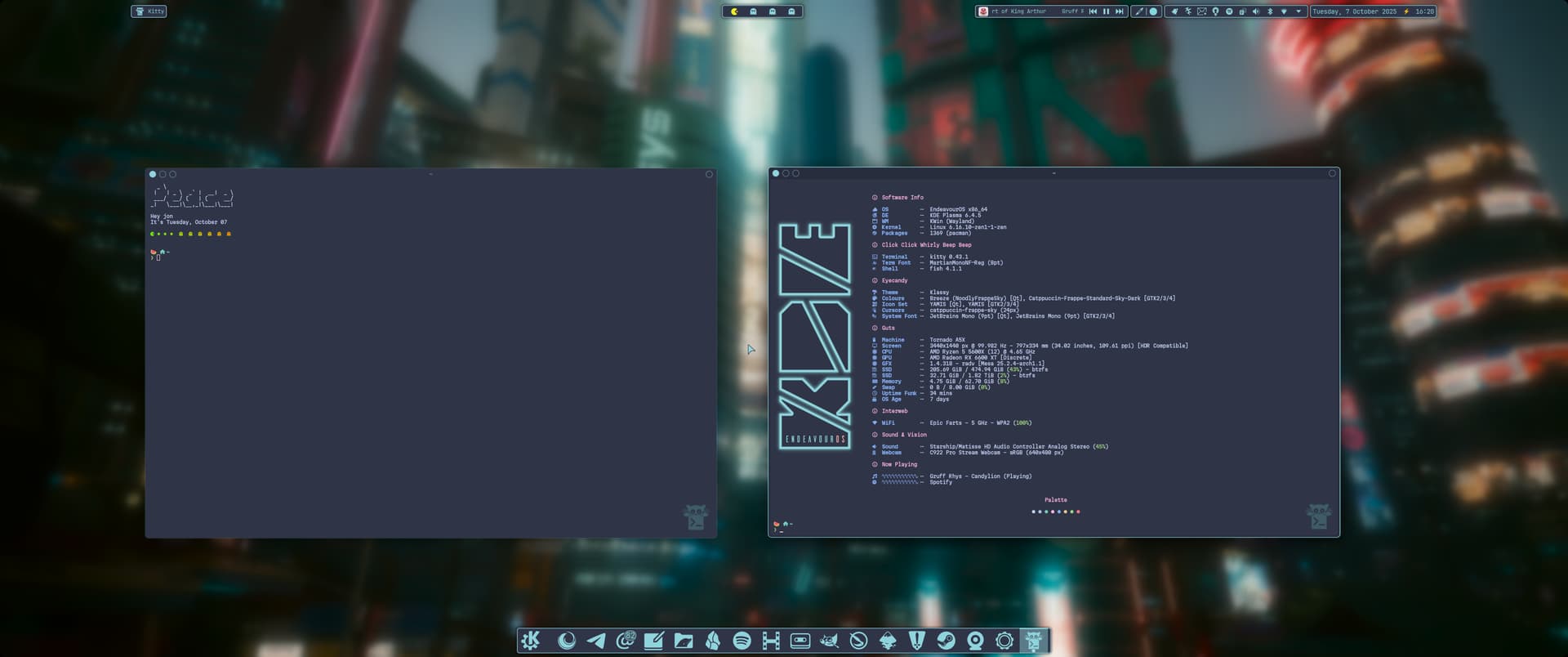Image resolution: width=1568 pixels, height=657 pixels.
Task: Expand hidden system tray icons arrow
Action: pyautogui.click(x=1298, y=11)
